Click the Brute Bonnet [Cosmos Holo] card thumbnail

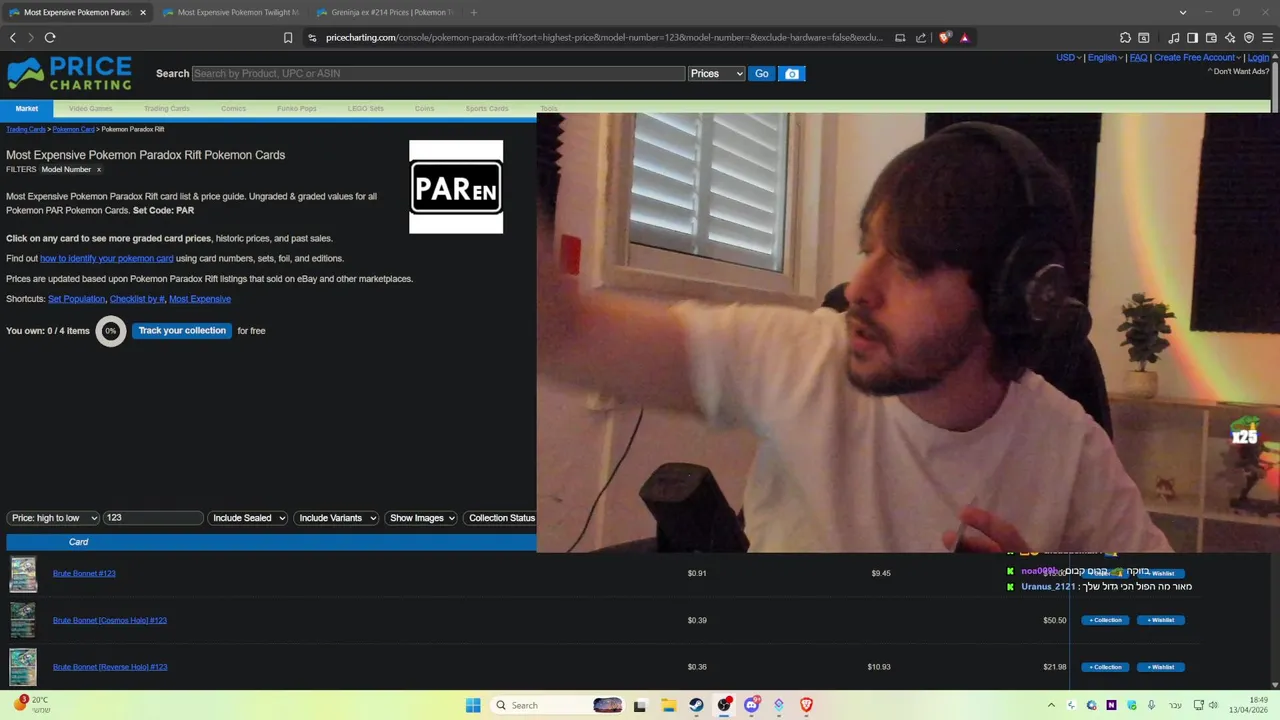(x=23, y=620)
